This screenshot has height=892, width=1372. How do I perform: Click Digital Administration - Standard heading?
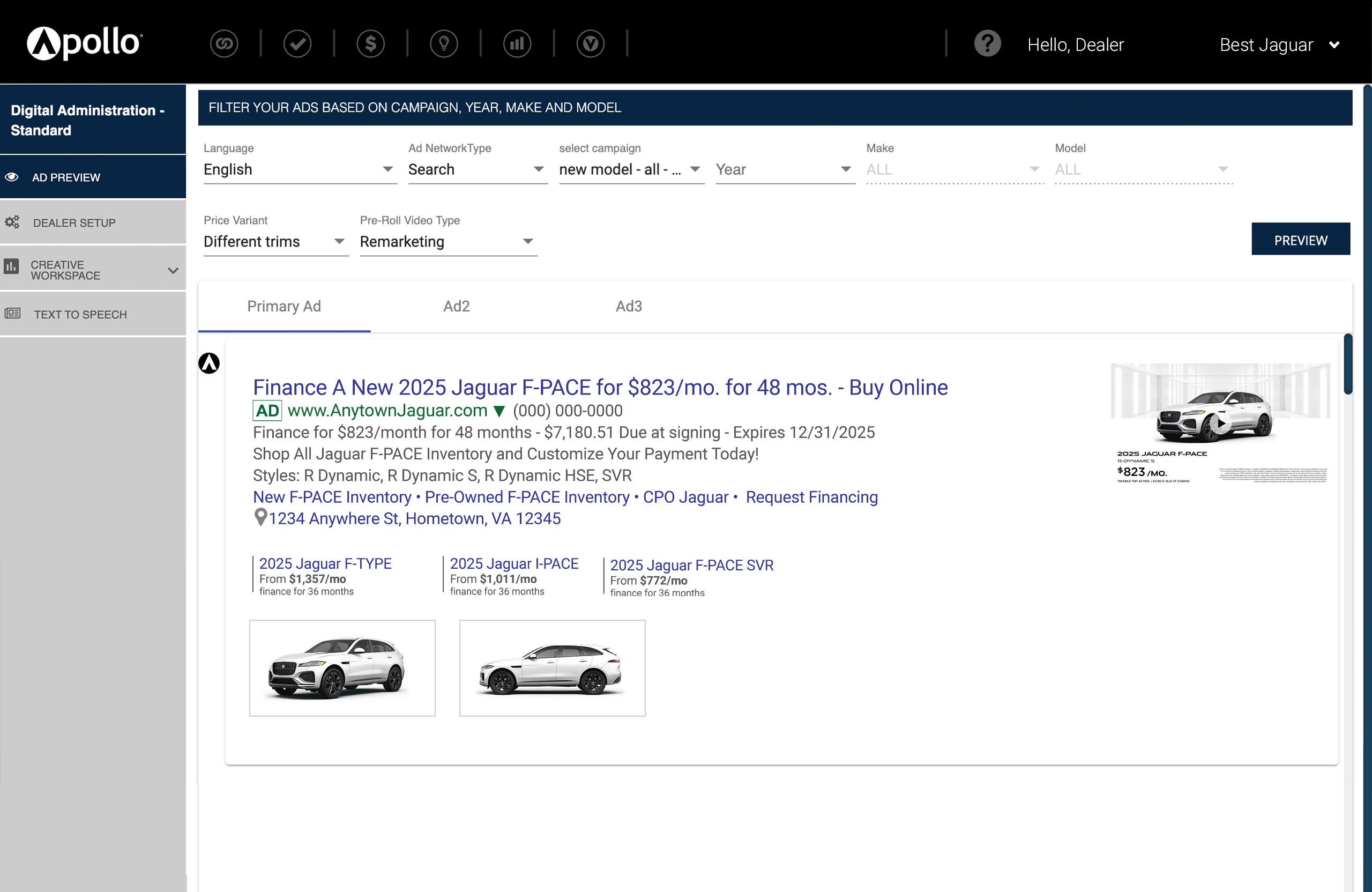pyautogui.click(x=87, y=120)
